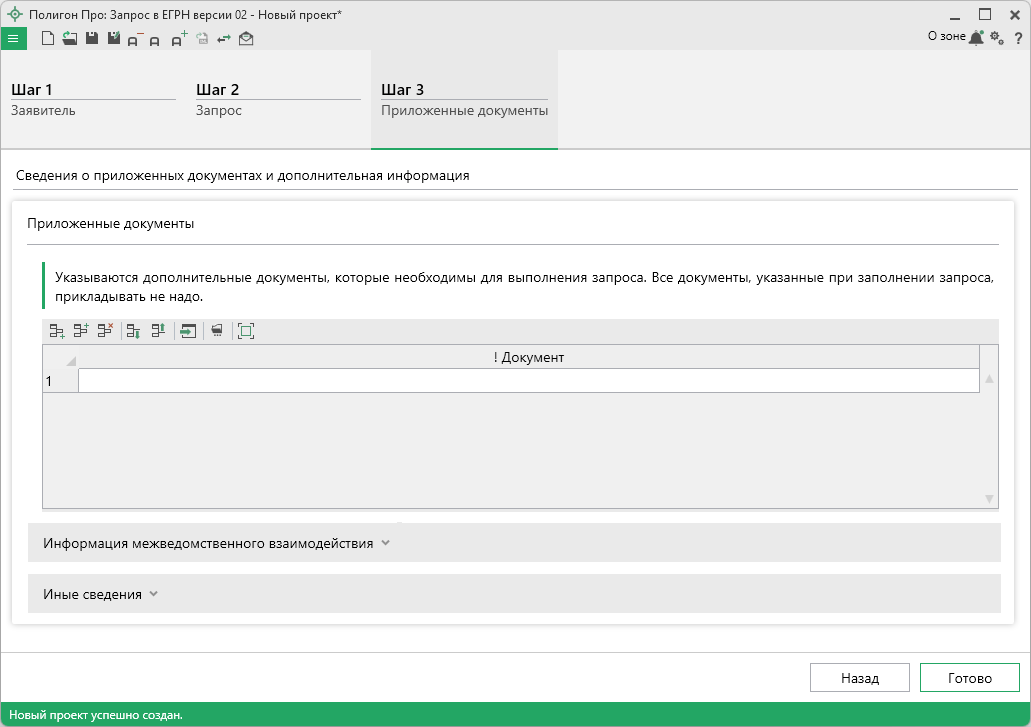Screen dimensions: 1031x727
Task: Switch to Шаг 2 Запрос tab
Action: pyautogui.click(x=278, y=99)
